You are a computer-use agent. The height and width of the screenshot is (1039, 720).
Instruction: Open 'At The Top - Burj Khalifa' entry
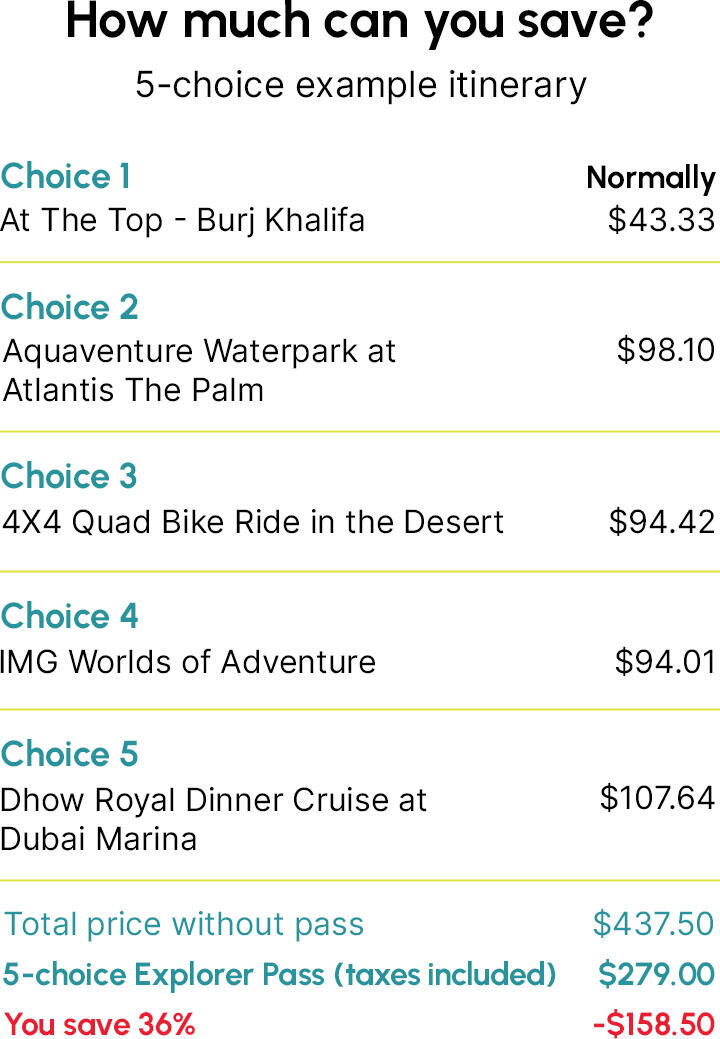182,221
